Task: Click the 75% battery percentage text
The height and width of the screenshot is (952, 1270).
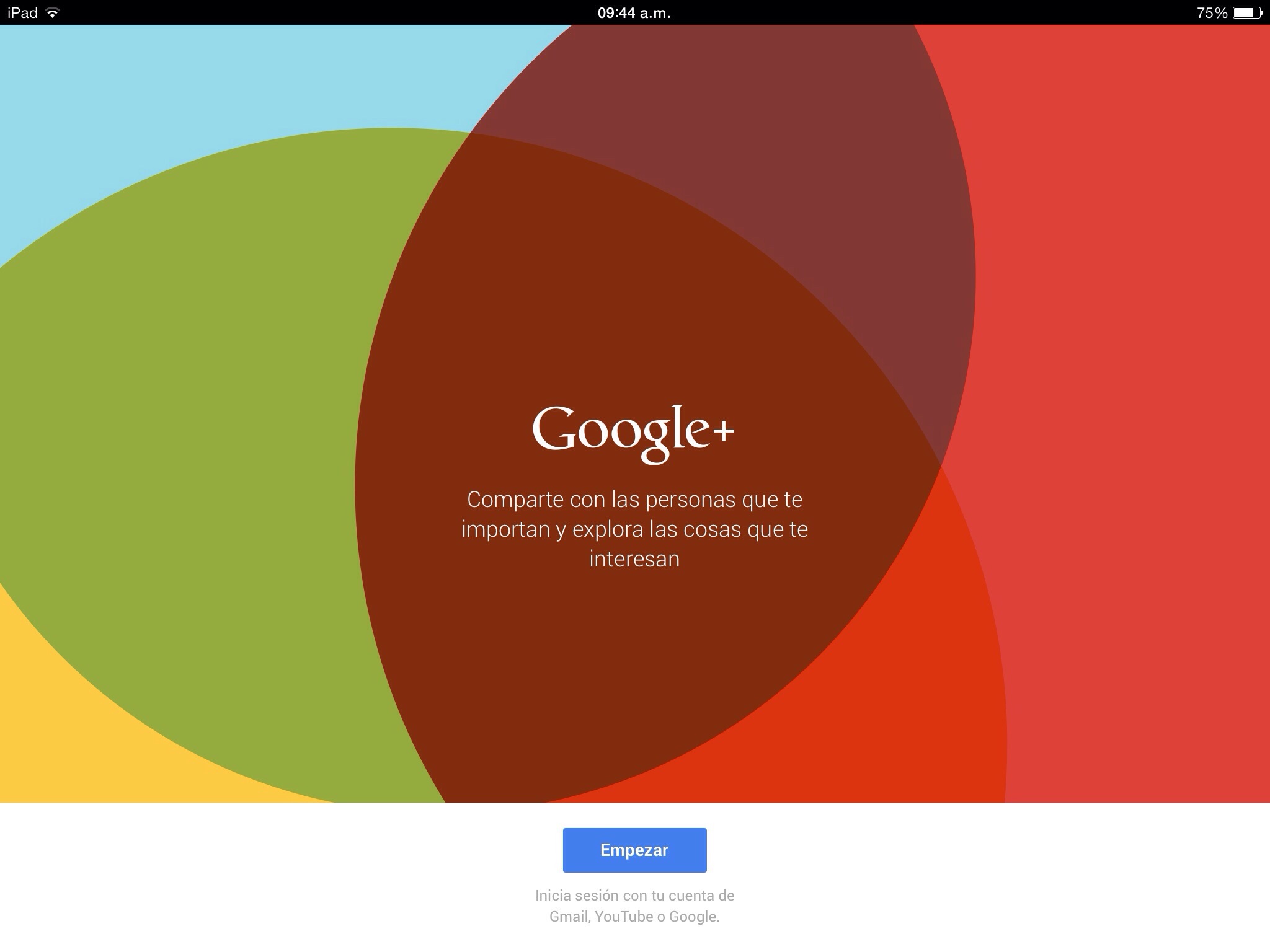Action: pyautogui.click(x=1212, y=13)
